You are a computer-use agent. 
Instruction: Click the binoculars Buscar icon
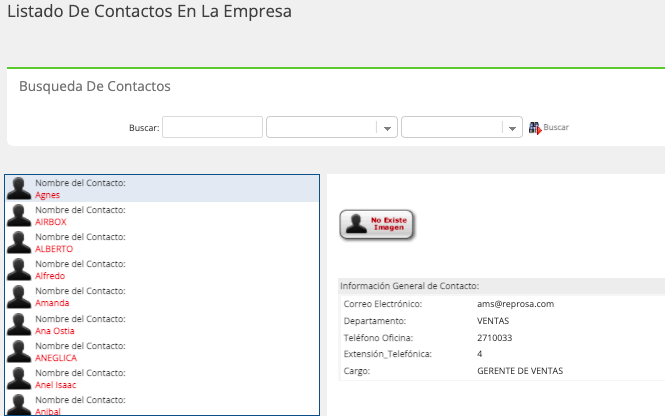535,128
